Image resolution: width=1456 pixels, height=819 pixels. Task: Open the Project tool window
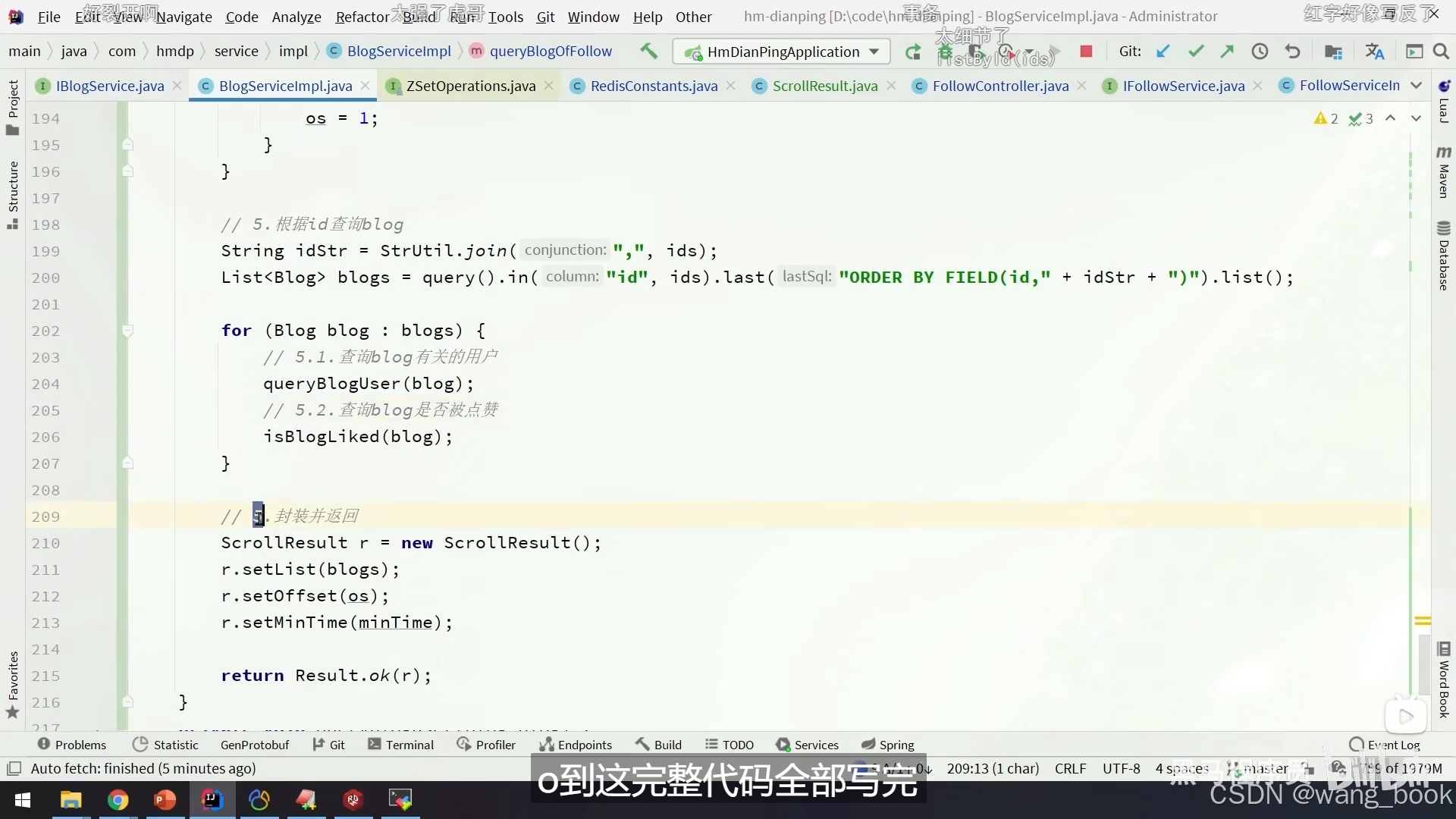pos(12,107)
